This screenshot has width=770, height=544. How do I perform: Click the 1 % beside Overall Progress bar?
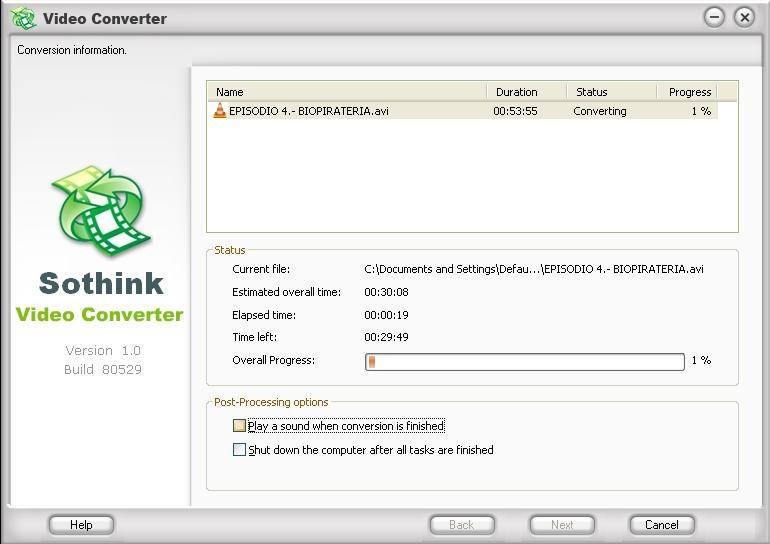click(701, 360)
